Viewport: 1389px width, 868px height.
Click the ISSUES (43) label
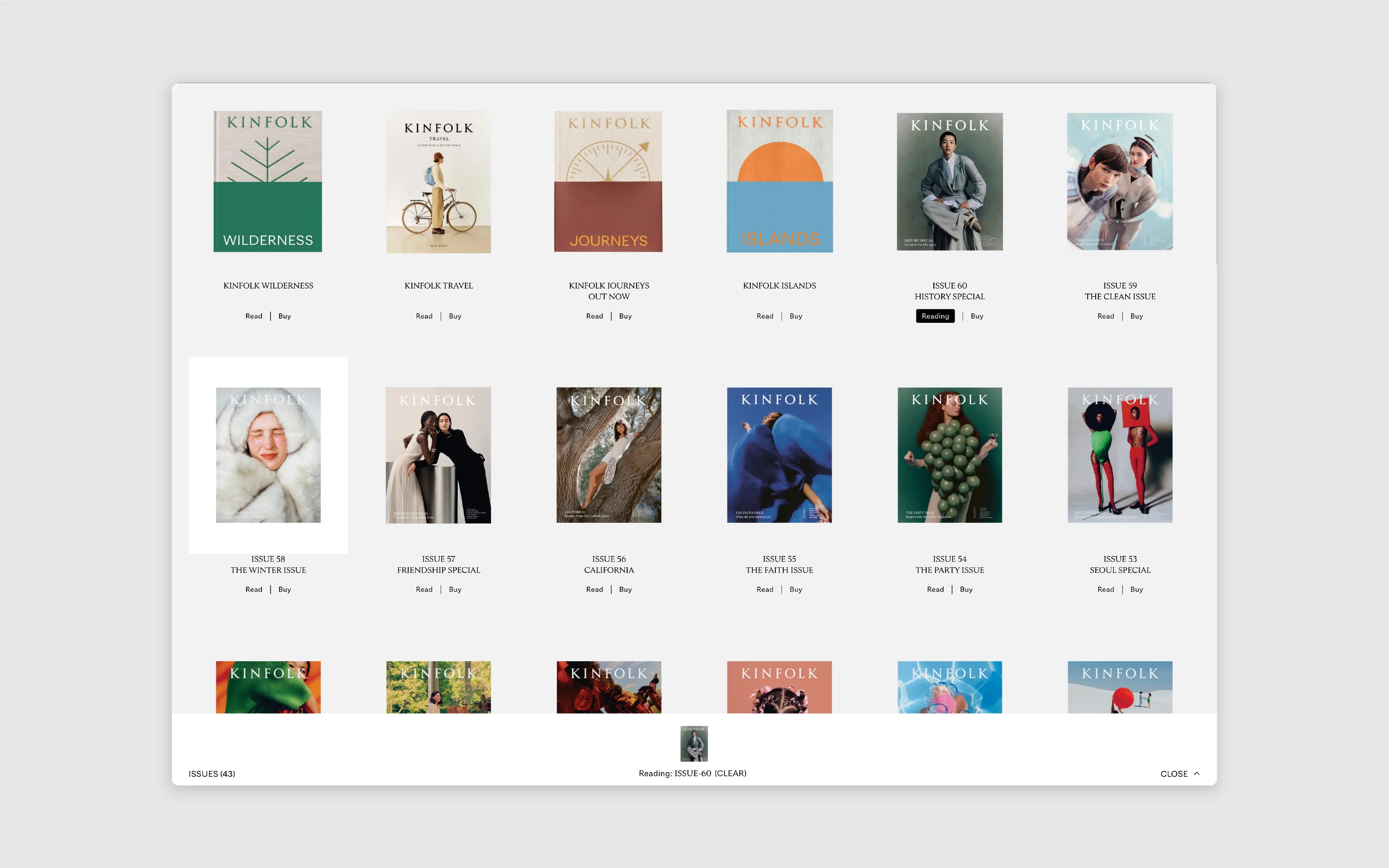212,774
